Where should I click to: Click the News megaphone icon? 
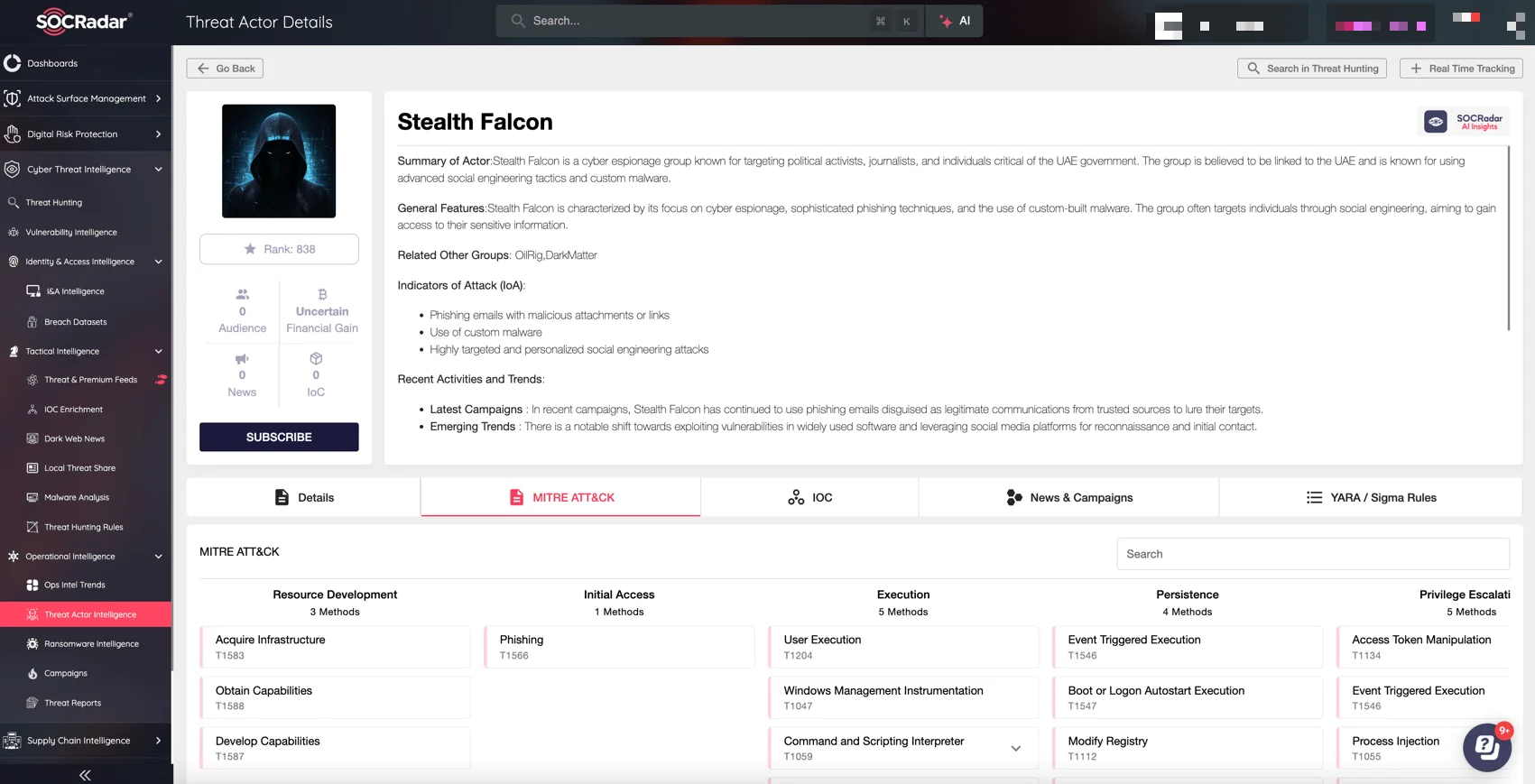(242, 359)
